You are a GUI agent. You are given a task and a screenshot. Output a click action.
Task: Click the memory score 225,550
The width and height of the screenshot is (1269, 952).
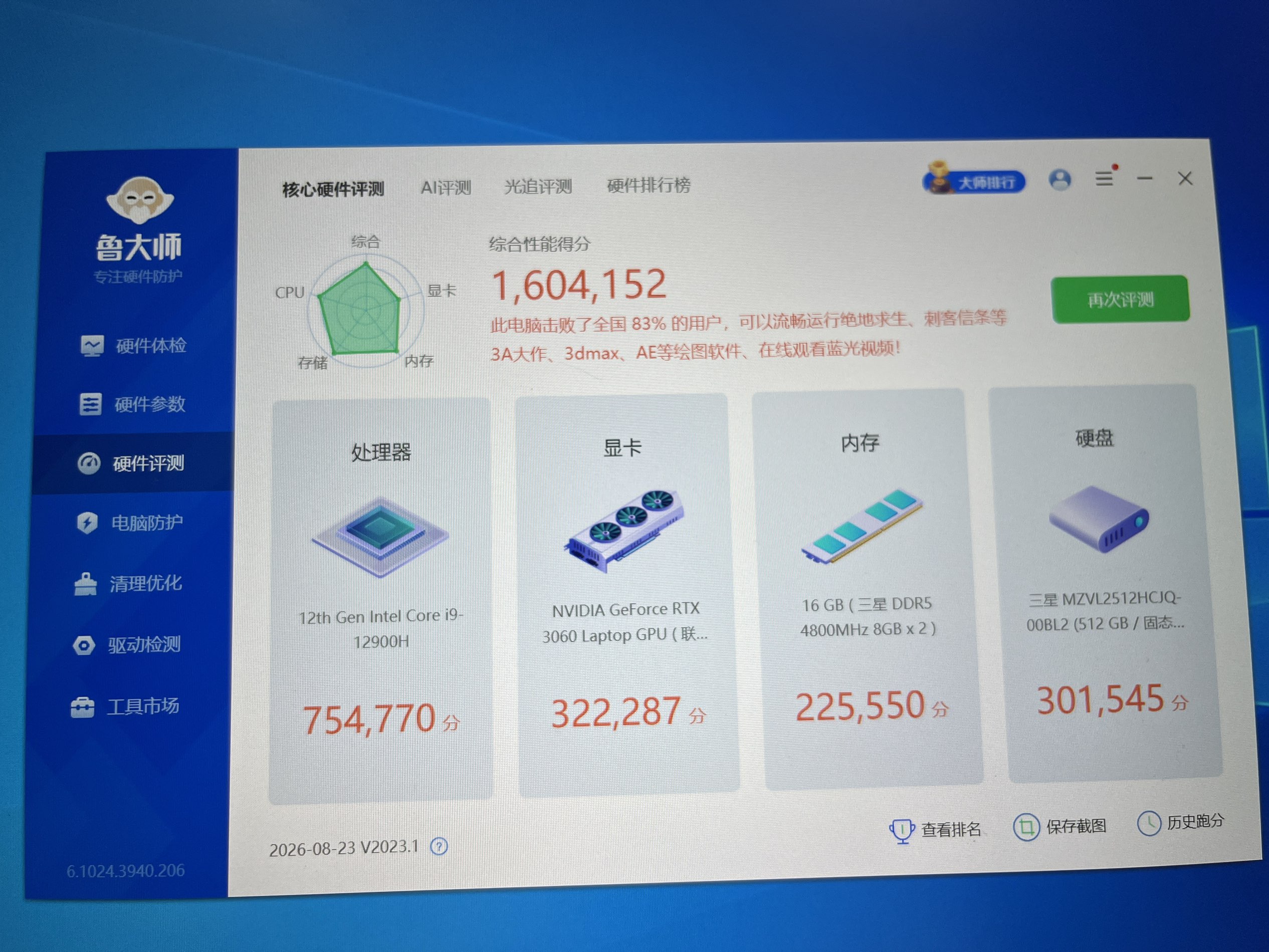(860, 706)
